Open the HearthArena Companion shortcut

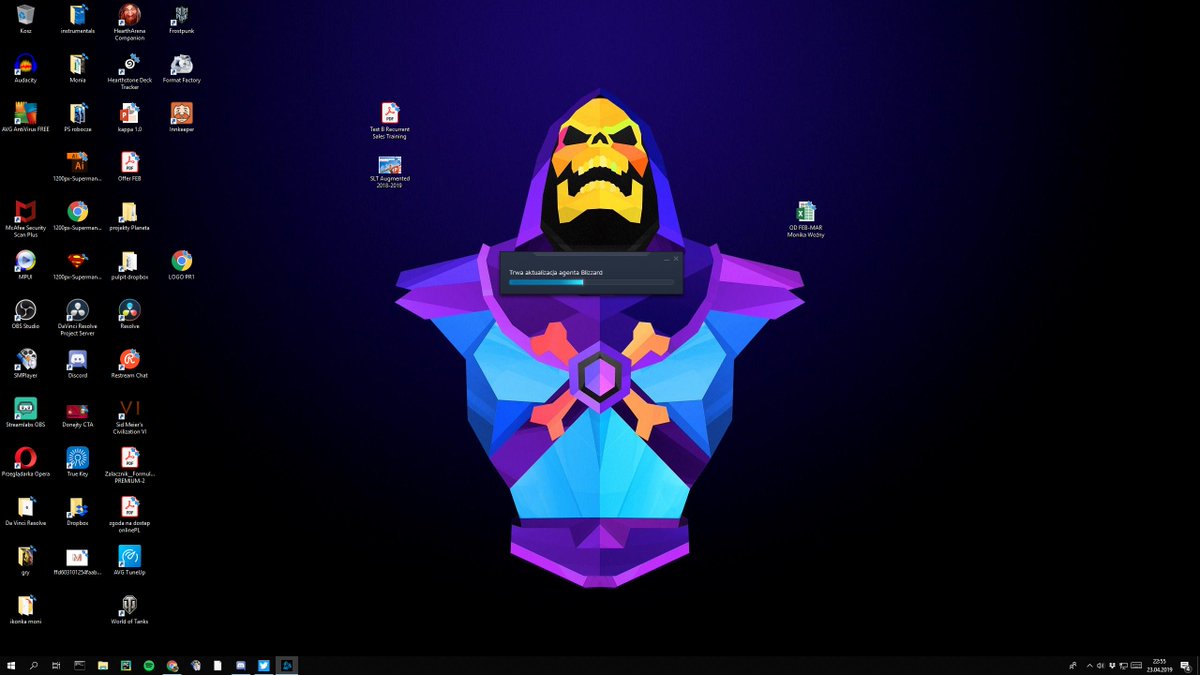point(129,22)
